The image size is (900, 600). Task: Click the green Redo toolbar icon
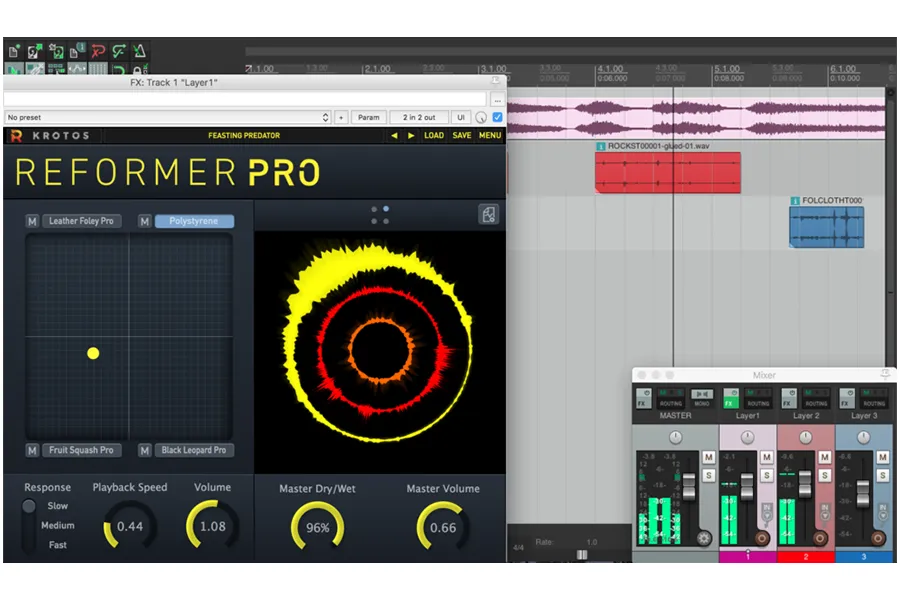119,52
